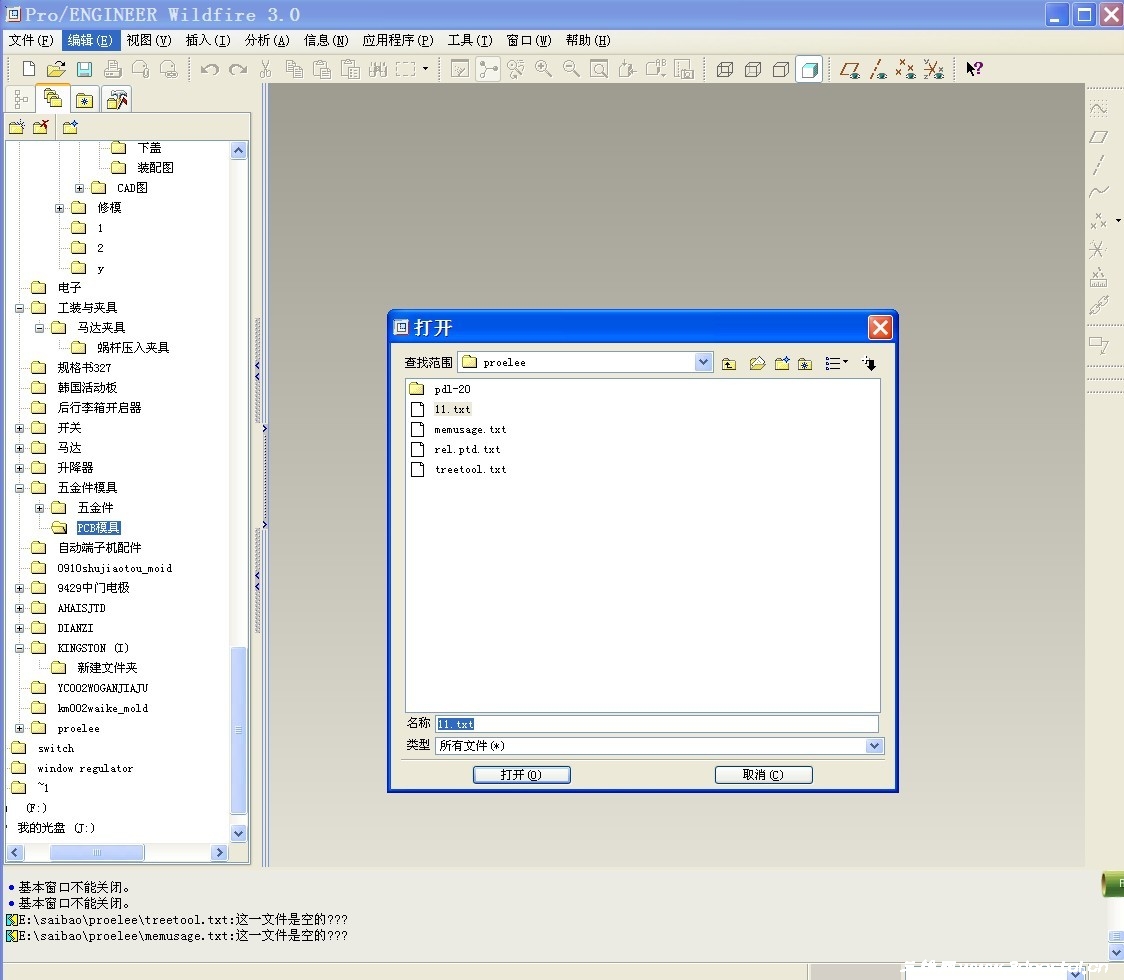Click the Paste icon in toolbar
This screenshot has width=1124, height=980.
[322, 69]
